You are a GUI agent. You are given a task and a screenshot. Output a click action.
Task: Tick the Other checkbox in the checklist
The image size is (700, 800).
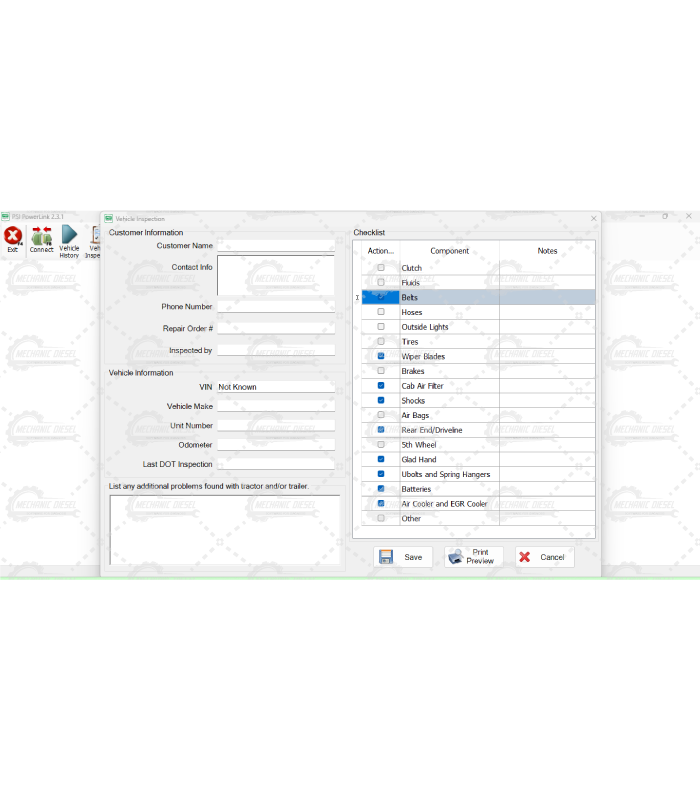click(x=381, y=518)
